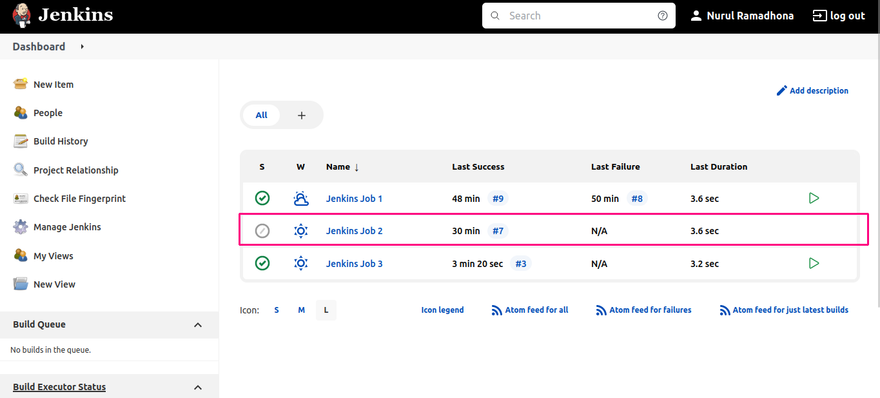Click the People icon in the sidebar

21,113
